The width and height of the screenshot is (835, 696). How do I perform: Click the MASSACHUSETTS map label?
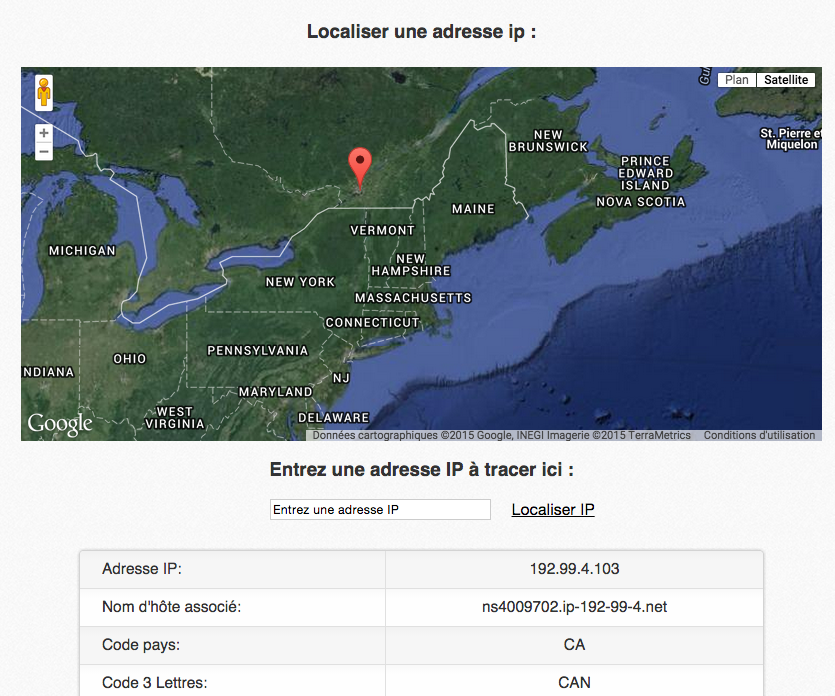413,297
